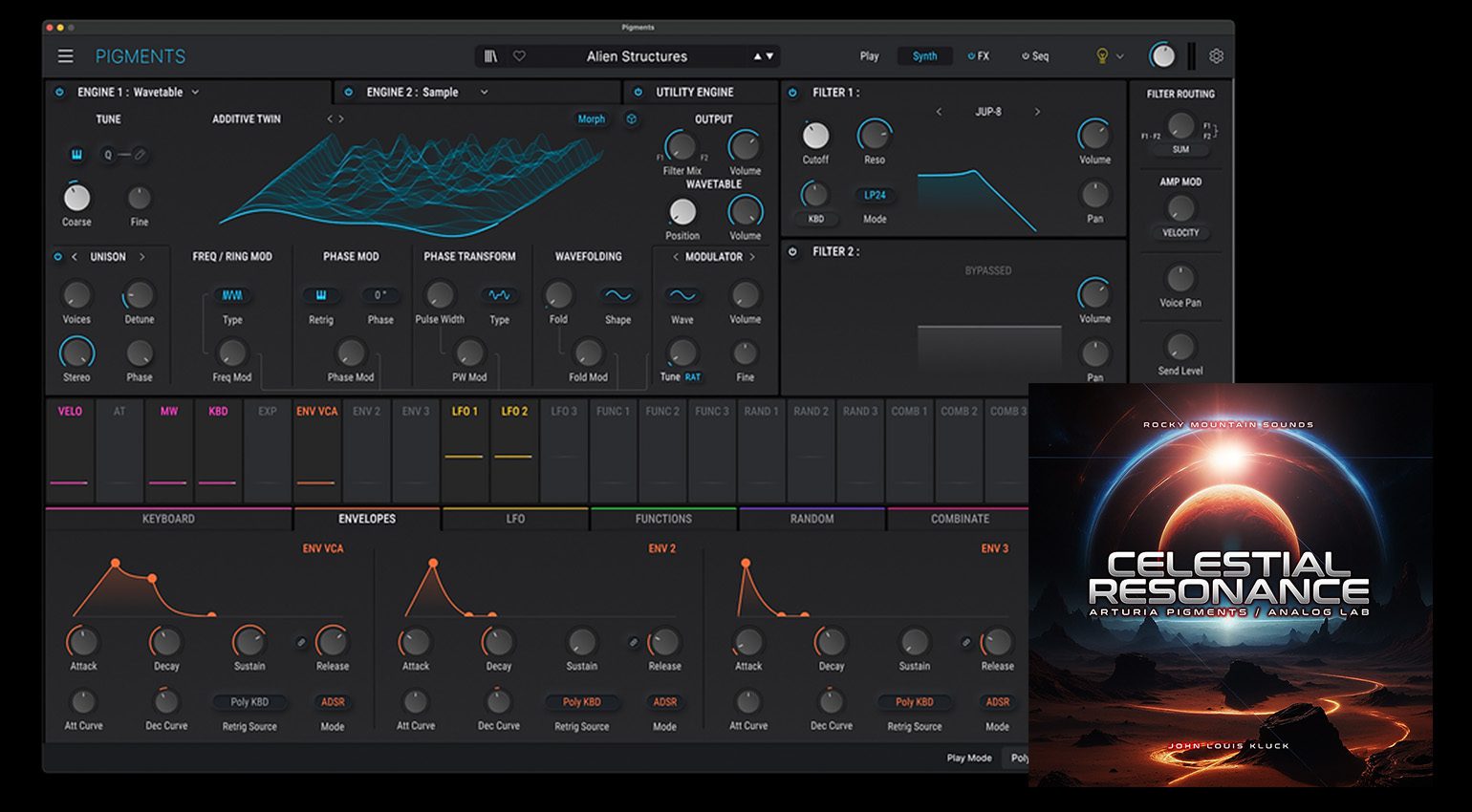Expand Engine 1 Wavetable type dropdown

click(x=195, y=93)
